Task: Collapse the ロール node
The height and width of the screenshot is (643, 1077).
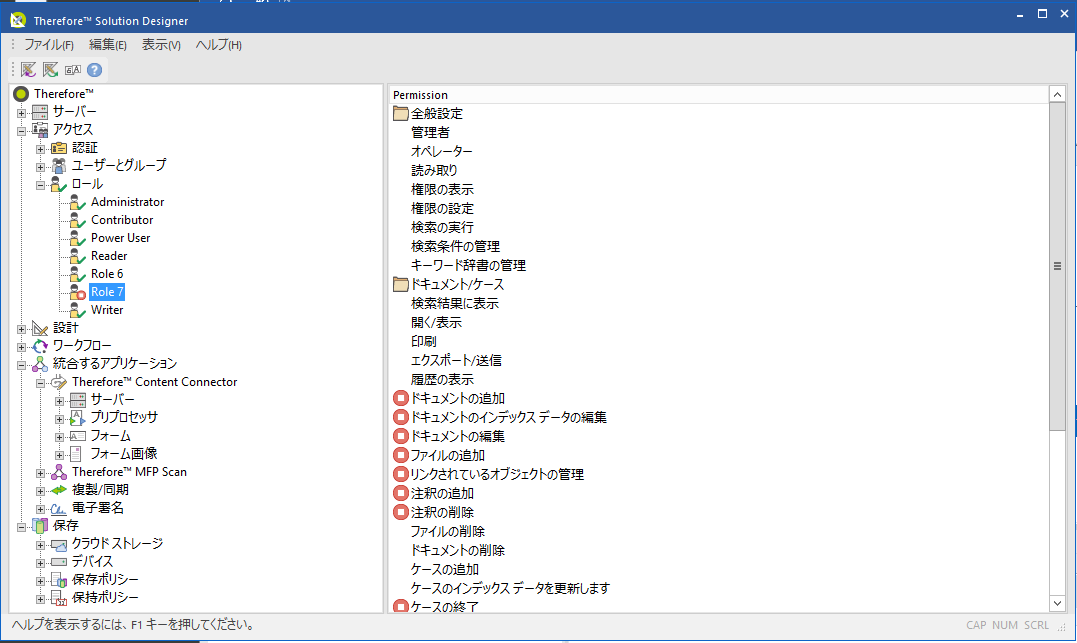Action: pos(41,184)
